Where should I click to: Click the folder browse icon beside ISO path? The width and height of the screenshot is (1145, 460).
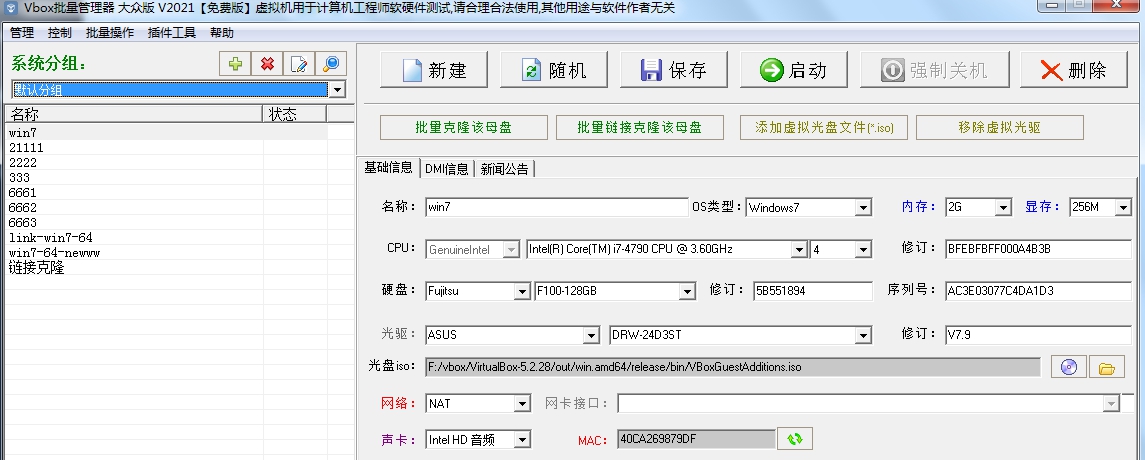point(1107,367)
